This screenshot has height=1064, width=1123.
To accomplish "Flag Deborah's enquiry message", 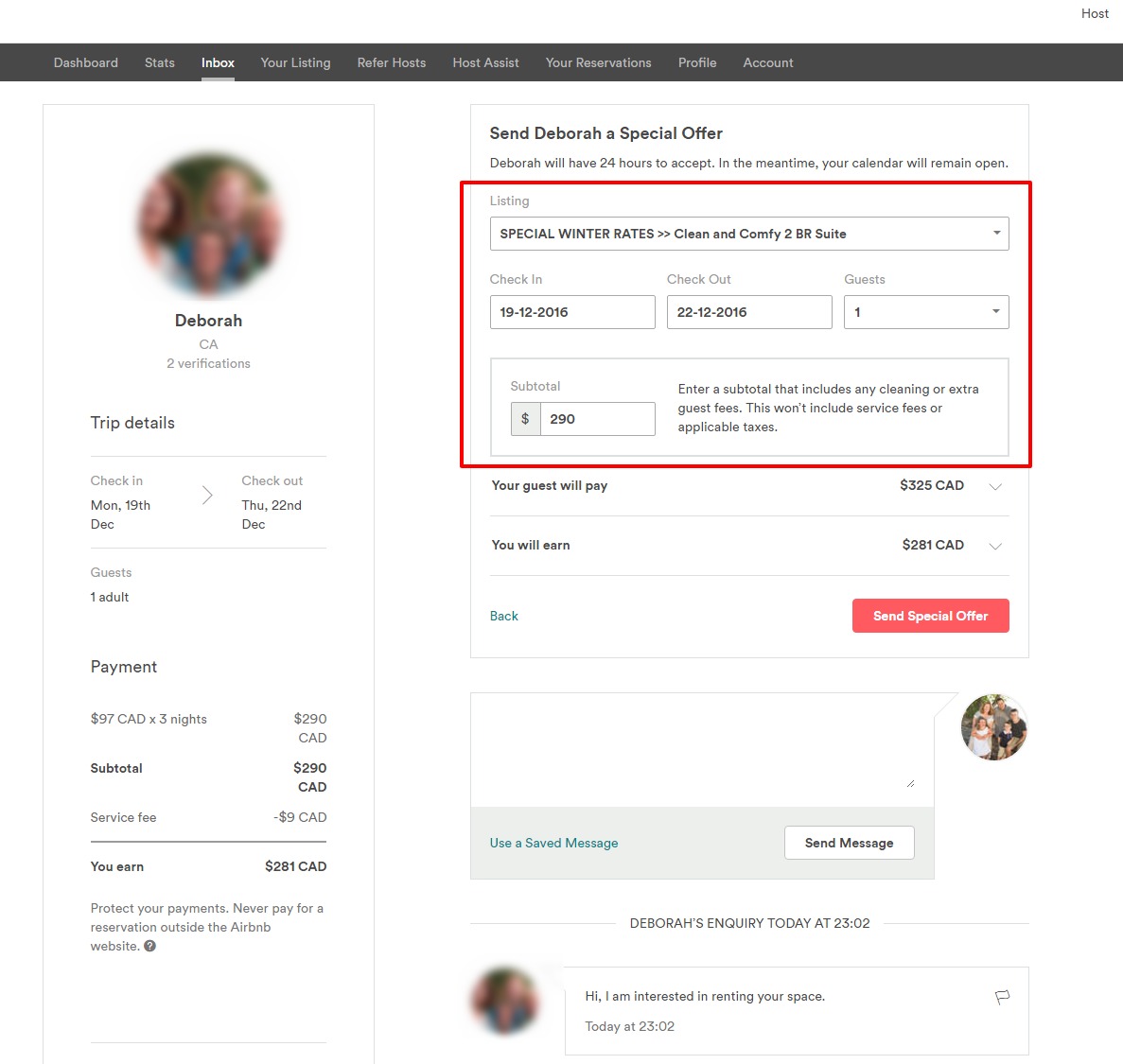I will pyautogui.click(x=1002, y=997).
